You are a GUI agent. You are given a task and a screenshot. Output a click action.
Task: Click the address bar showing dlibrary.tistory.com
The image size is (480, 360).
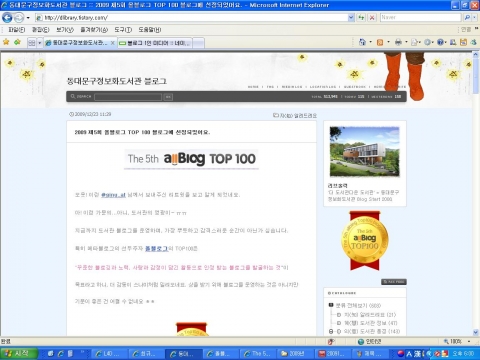tap(191, 17)
